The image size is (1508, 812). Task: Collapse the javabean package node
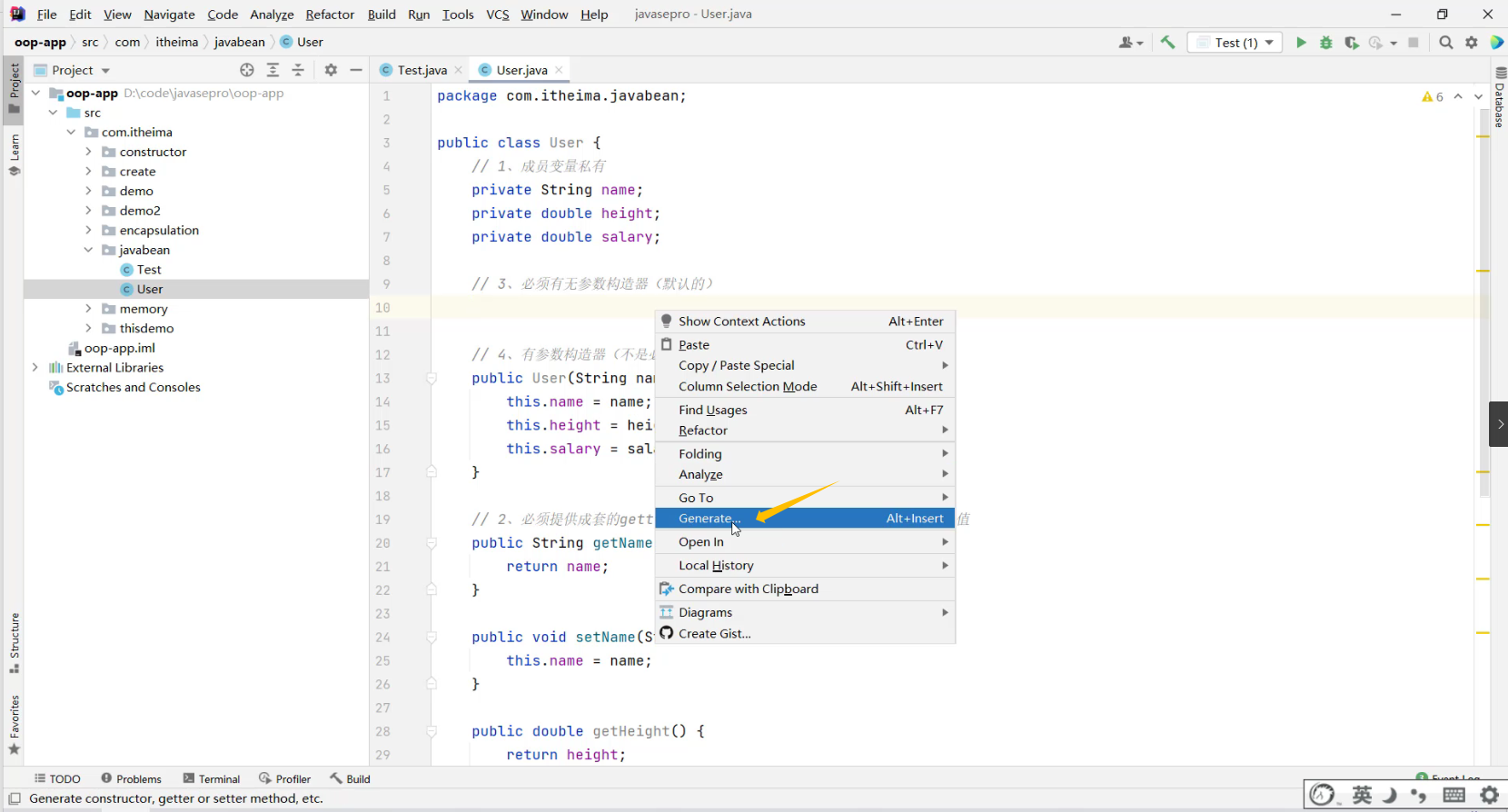tap(88, 250)
